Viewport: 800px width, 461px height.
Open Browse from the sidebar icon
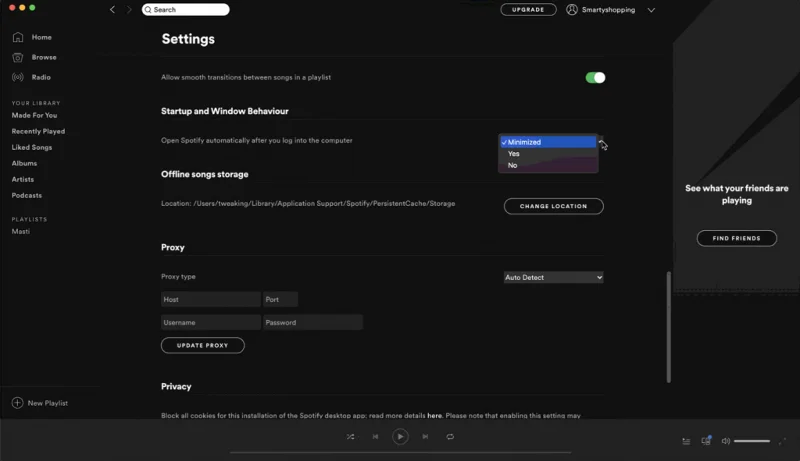click(18, 58)
